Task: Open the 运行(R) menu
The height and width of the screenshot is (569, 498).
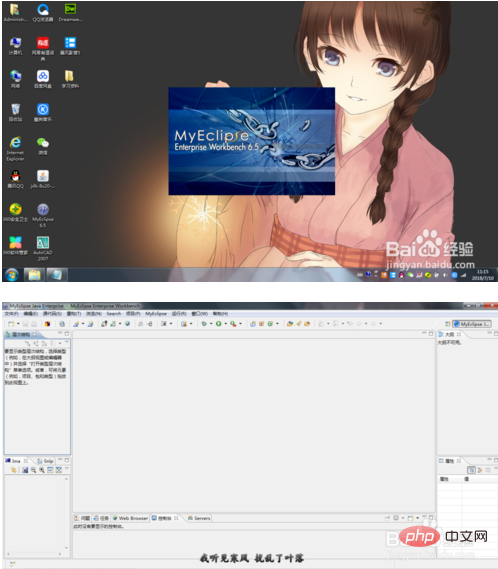Action: tap(179, 314)
